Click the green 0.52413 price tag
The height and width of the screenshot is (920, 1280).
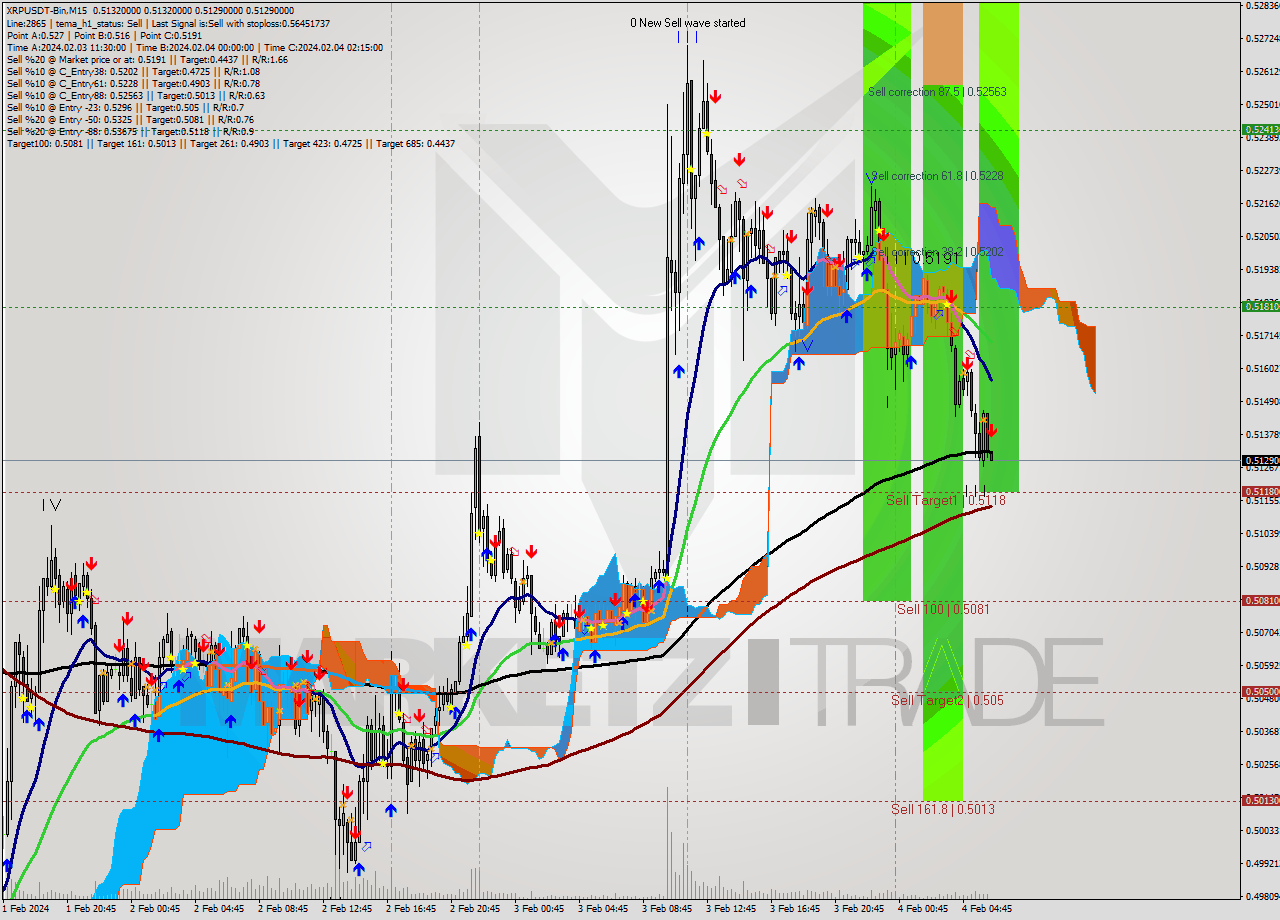[1260, 130]
